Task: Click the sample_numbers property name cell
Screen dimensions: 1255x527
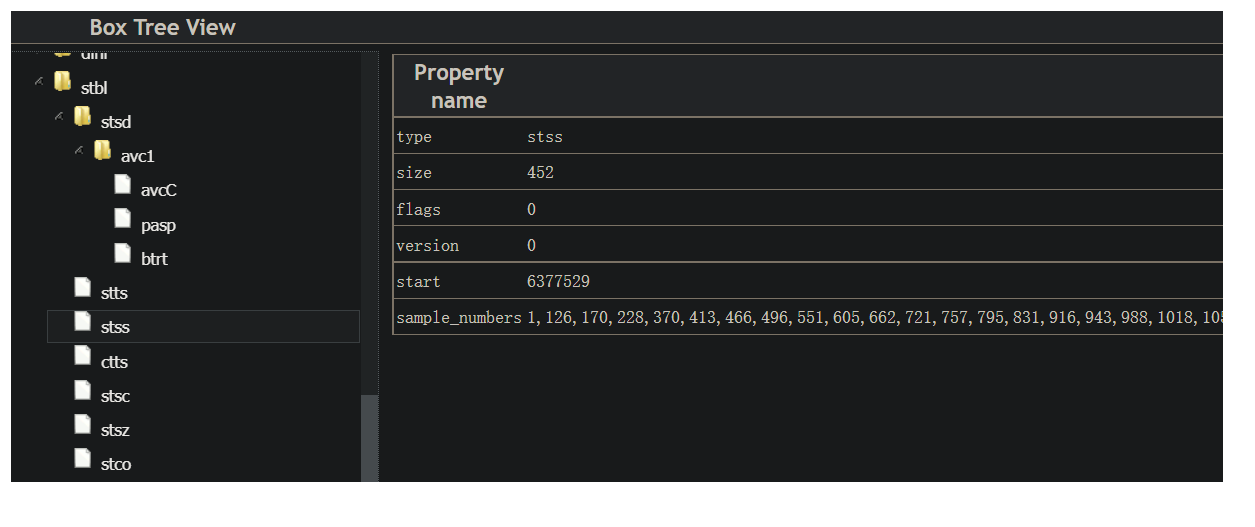Action: coord(459,317)
